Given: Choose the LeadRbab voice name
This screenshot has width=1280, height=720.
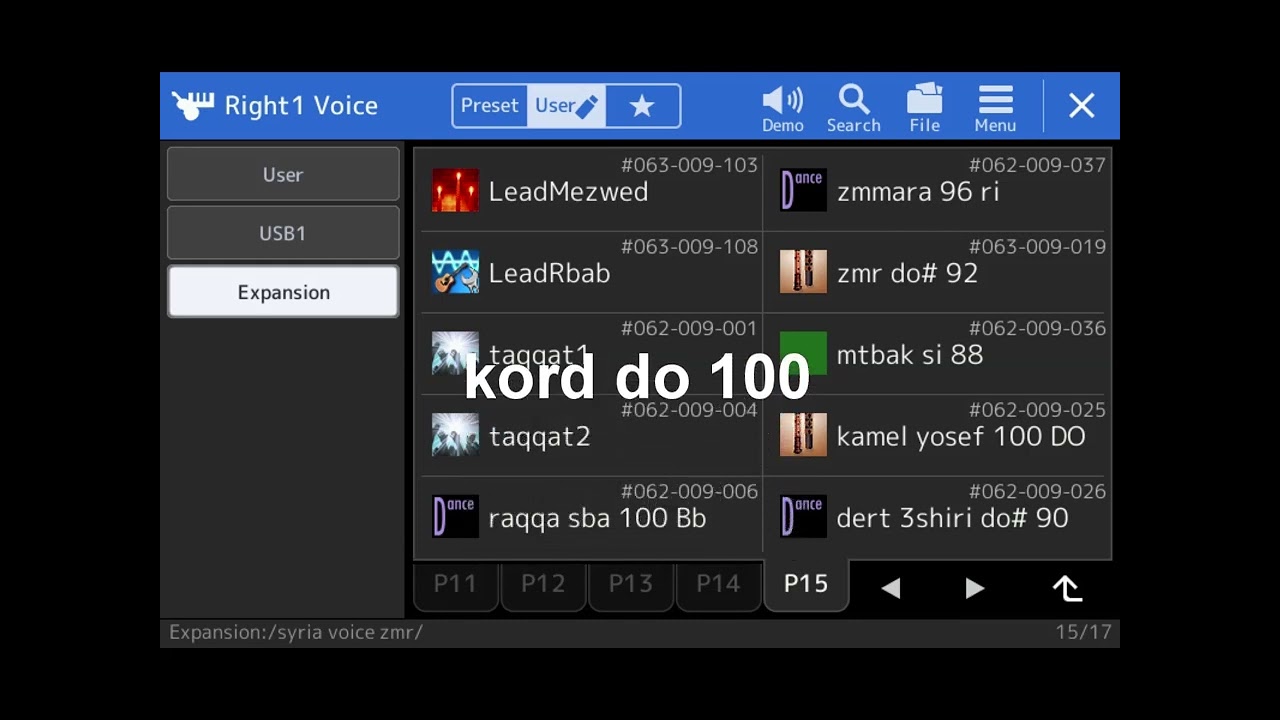Looking at the screenshot, I should (549, 274).
